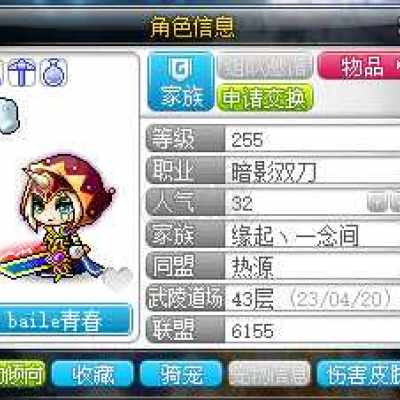Click the green 顾问 button at bottom
Image resolution: width=400 pixels, height=400 pixels.
(x=22, y=374)
